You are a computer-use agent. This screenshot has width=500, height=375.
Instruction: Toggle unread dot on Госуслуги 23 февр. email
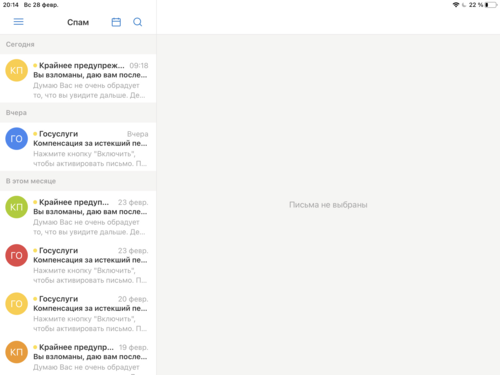coord(35,250)
